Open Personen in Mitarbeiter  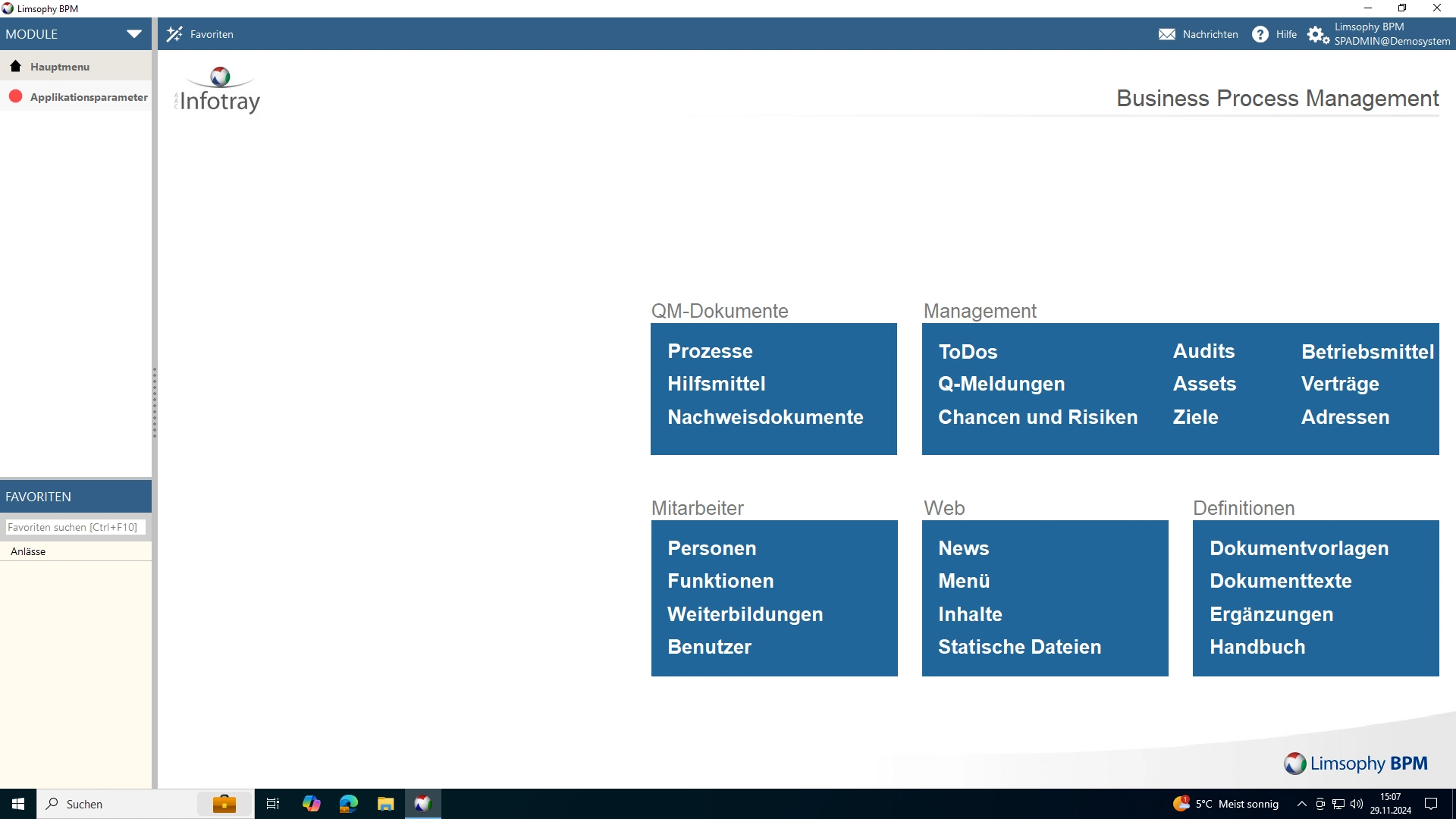pos(711,548)
